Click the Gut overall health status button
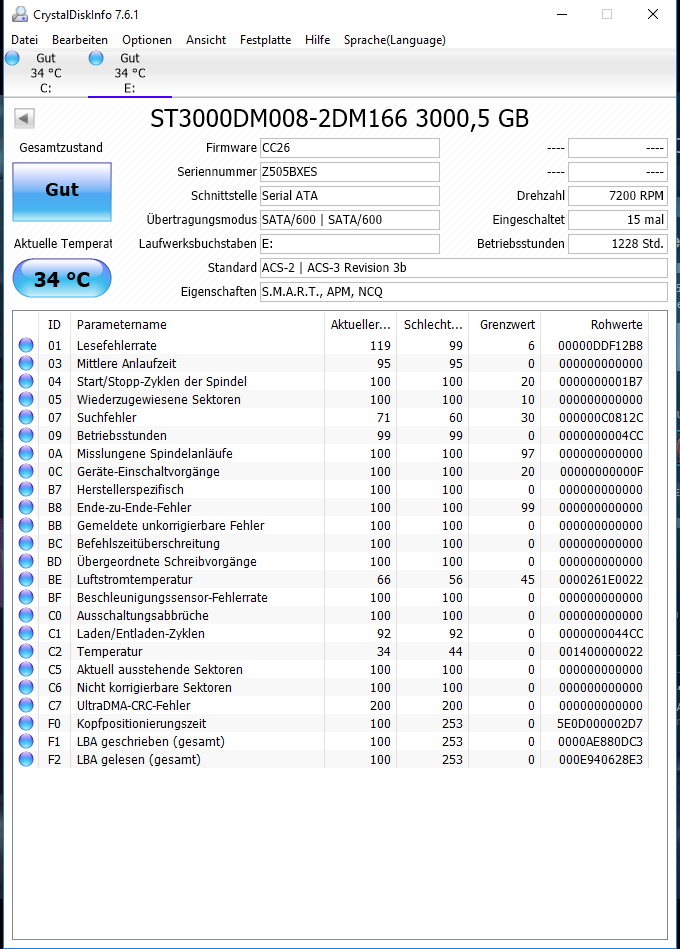Screen dimensions: 680x949 click(62, 191)
